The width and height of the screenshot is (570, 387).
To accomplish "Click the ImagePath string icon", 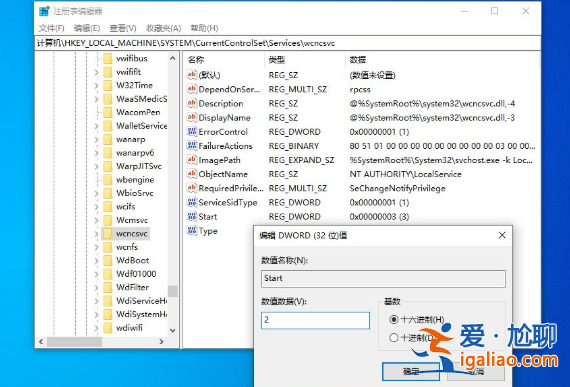I will [192, 160].
